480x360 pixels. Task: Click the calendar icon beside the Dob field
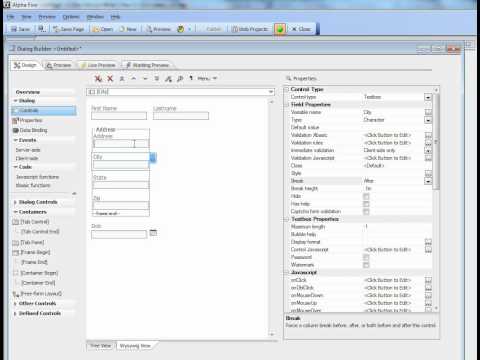153,233
